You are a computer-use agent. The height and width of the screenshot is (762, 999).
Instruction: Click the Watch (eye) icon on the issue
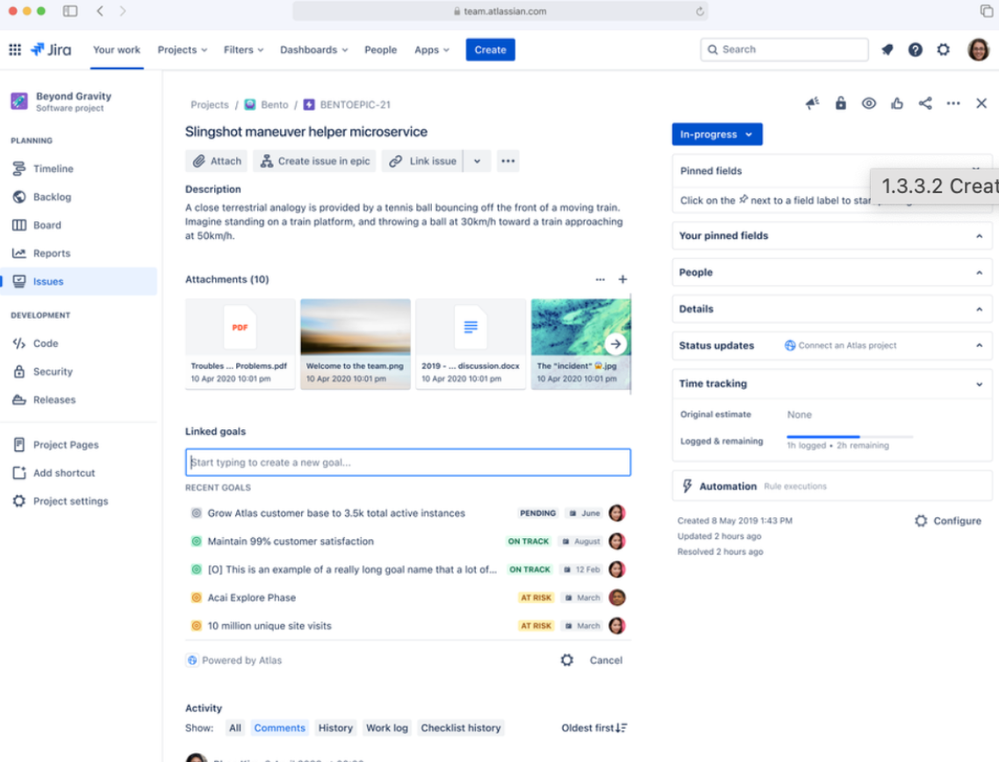click(869, 103)
